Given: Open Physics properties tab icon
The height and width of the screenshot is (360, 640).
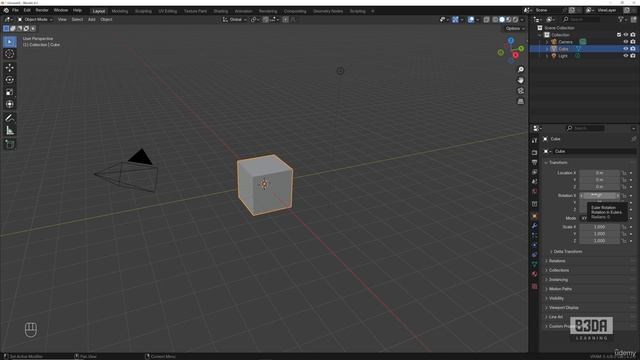Looking at the screenshot, I should click(x=535, y=245).
